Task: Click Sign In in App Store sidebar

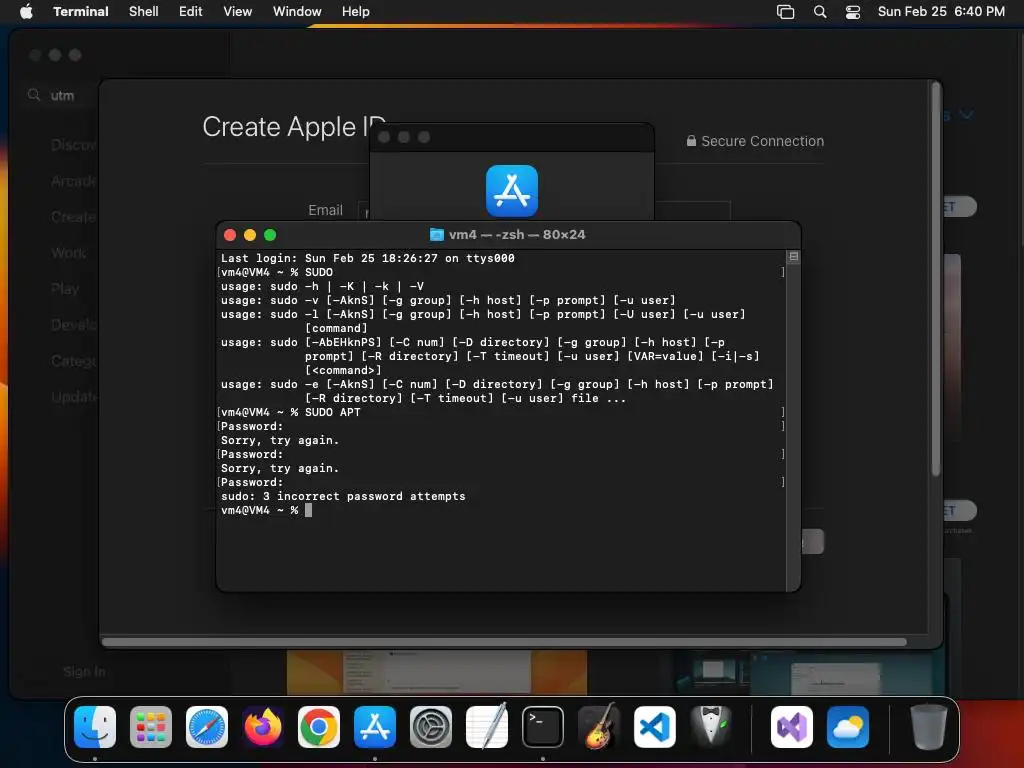Action: coord(84,671)
